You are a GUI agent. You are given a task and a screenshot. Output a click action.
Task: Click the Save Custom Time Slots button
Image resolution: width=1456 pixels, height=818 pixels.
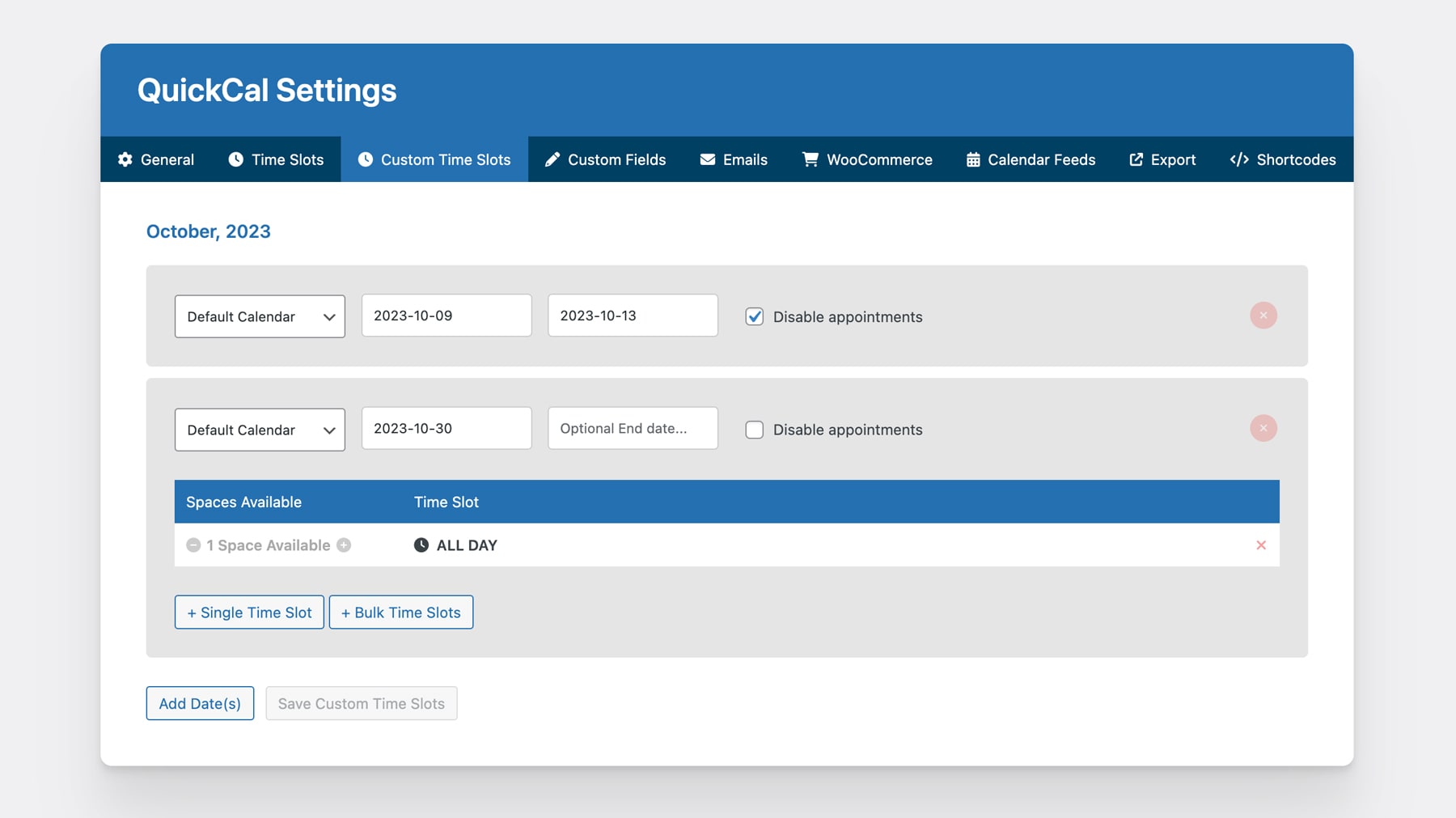point(361,703)
